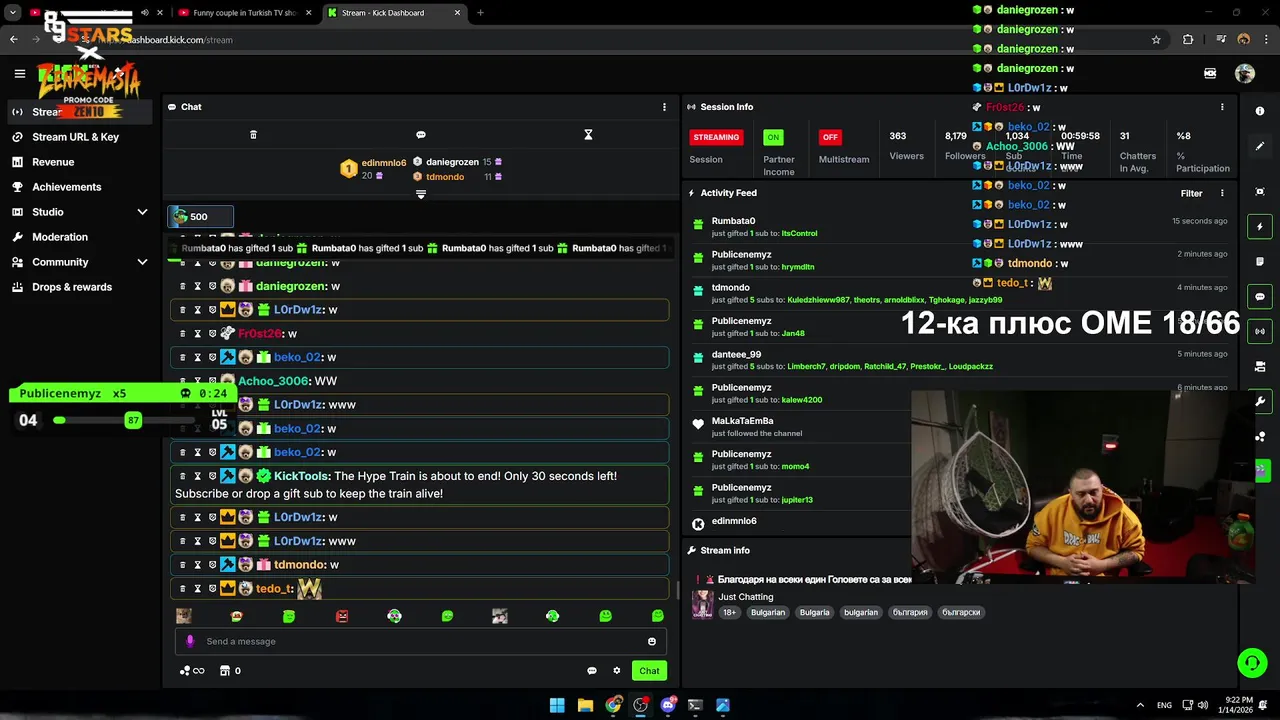Delete tedo_t's message with trash icon
Viewport: 1280px width, 720px height.
point(182,589)
